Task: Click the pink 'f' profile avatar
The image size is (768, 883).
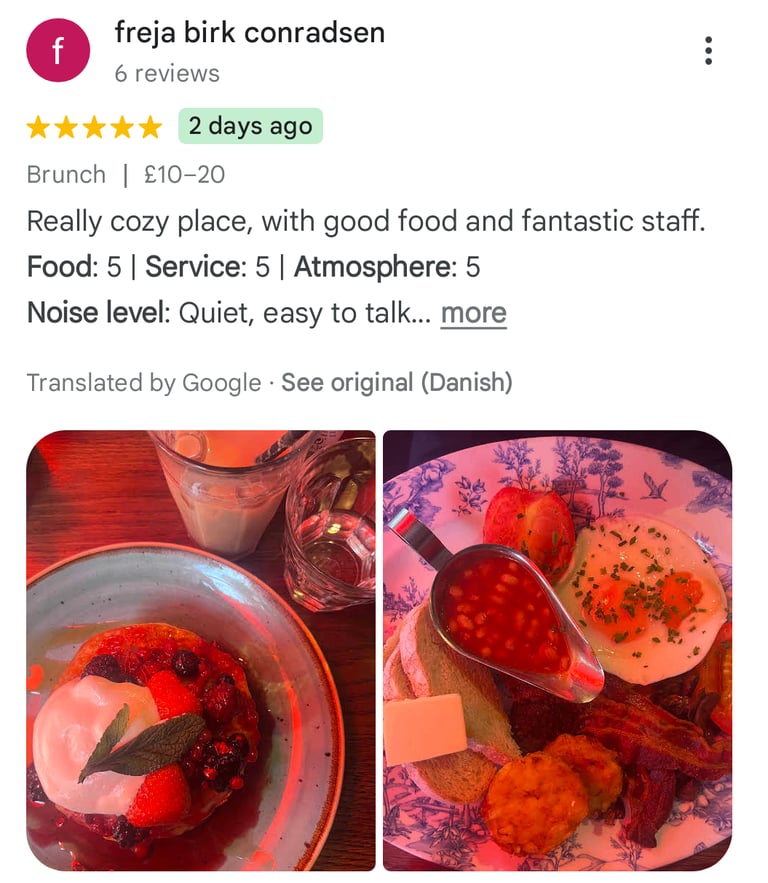Action: 58,50
